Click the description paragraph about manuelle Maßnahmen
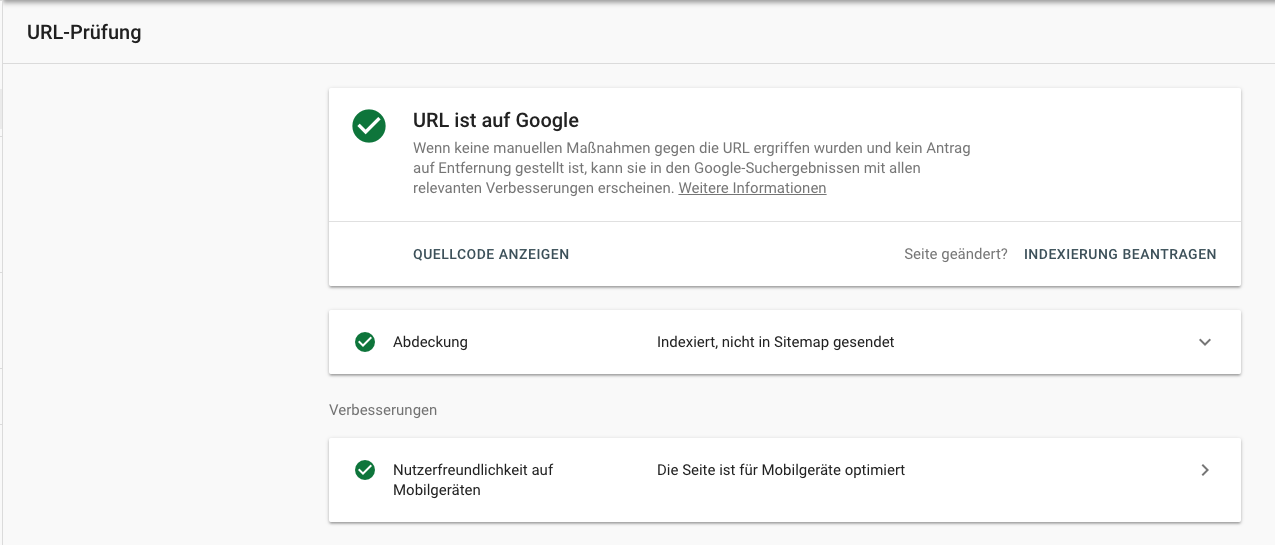The image size is (1275, 545). tap(692, 168)
